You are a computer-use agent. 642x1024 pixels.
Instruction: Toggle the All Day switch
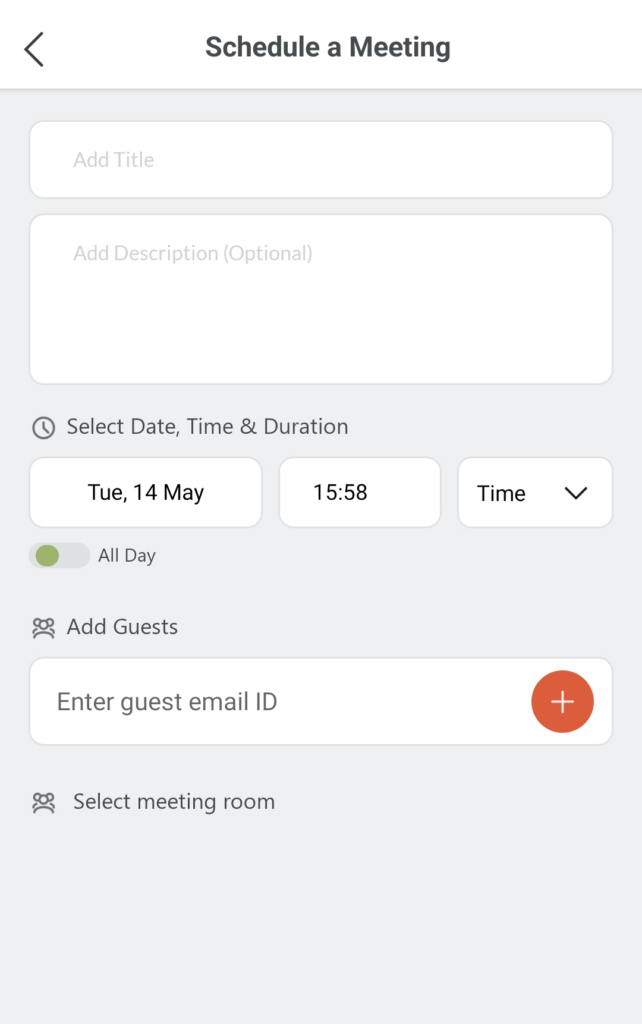point(59,556)
